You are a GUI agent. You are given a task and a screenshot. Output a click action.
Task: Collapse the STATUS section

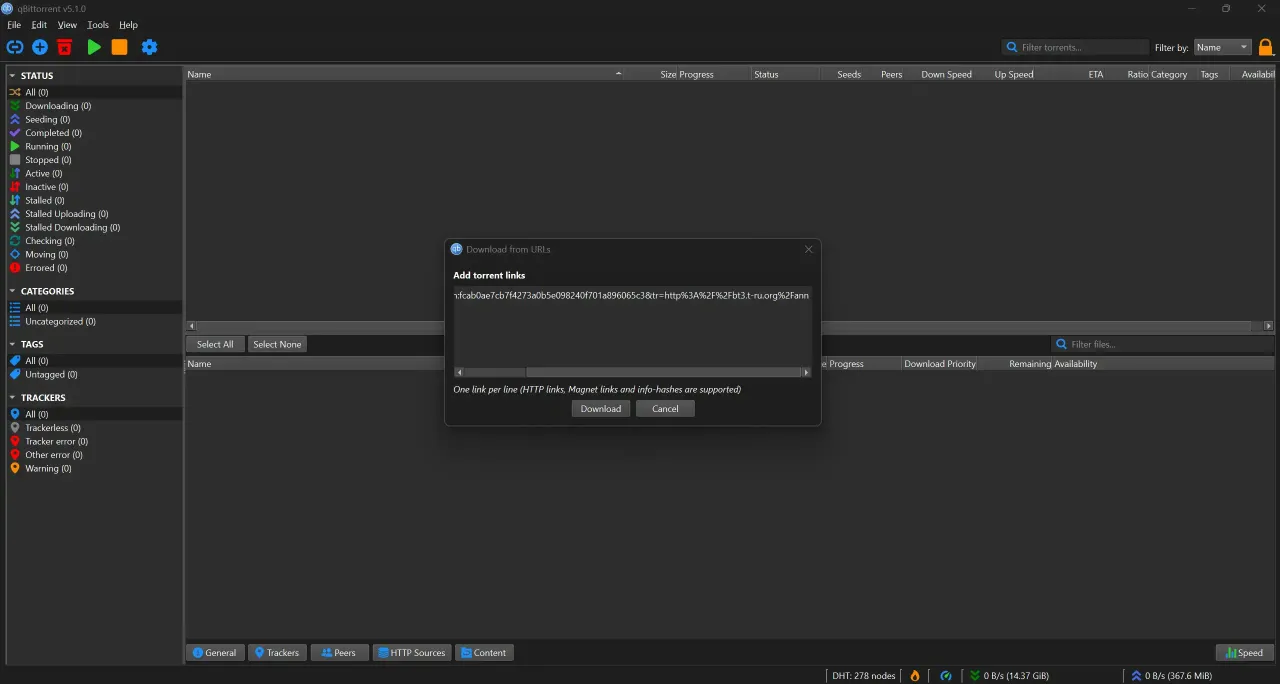(x=13, y=76)
